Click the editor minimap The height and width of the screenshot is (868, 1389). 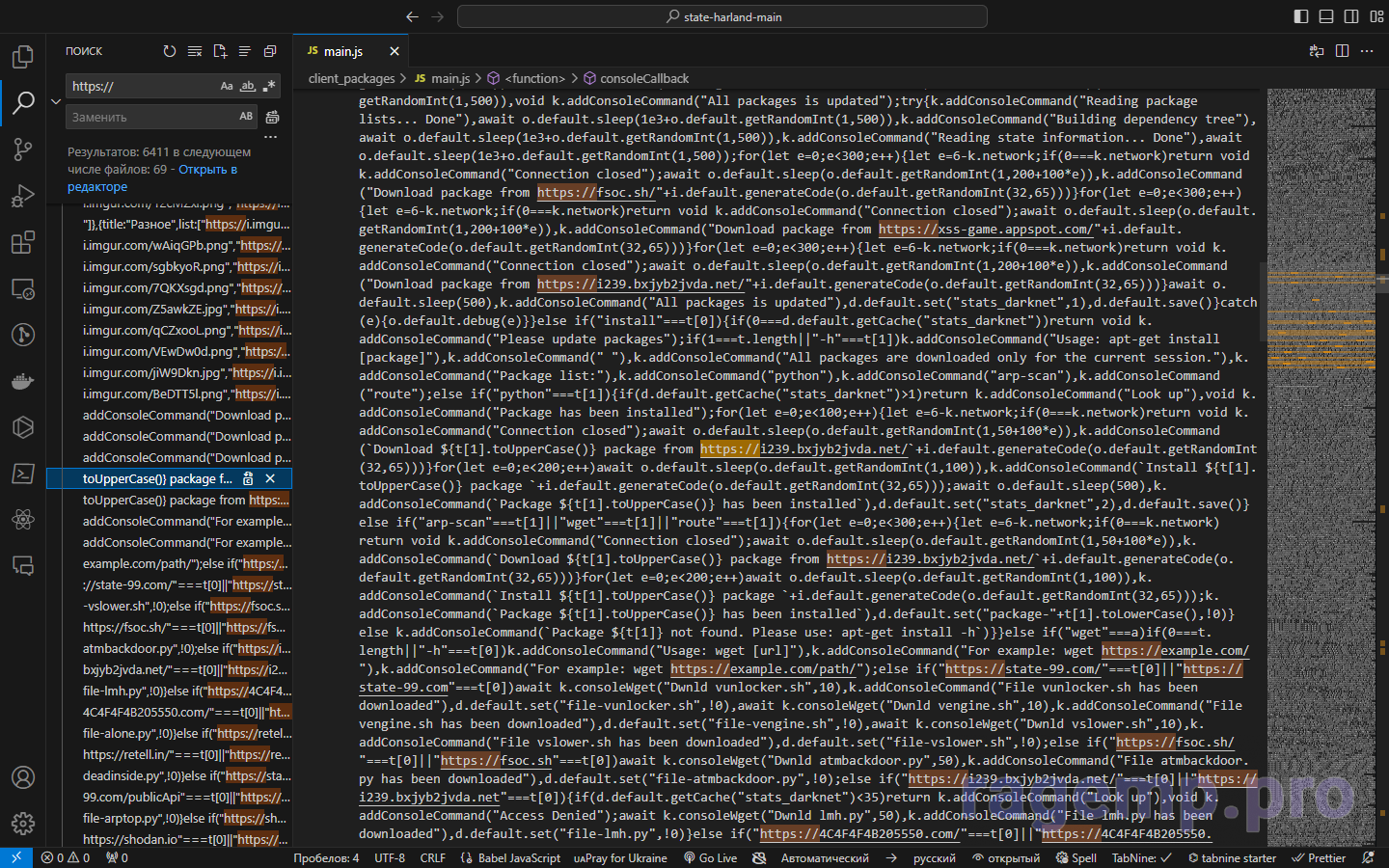[1321, 468]
